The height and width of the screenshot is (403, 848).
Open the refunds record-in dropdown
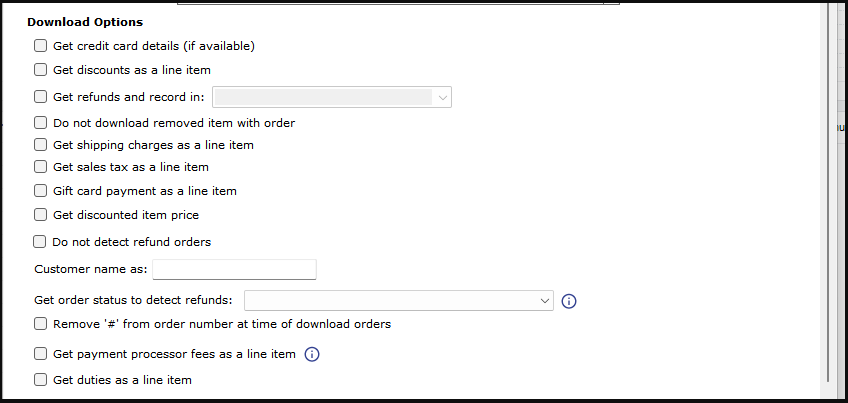(332, 97)
